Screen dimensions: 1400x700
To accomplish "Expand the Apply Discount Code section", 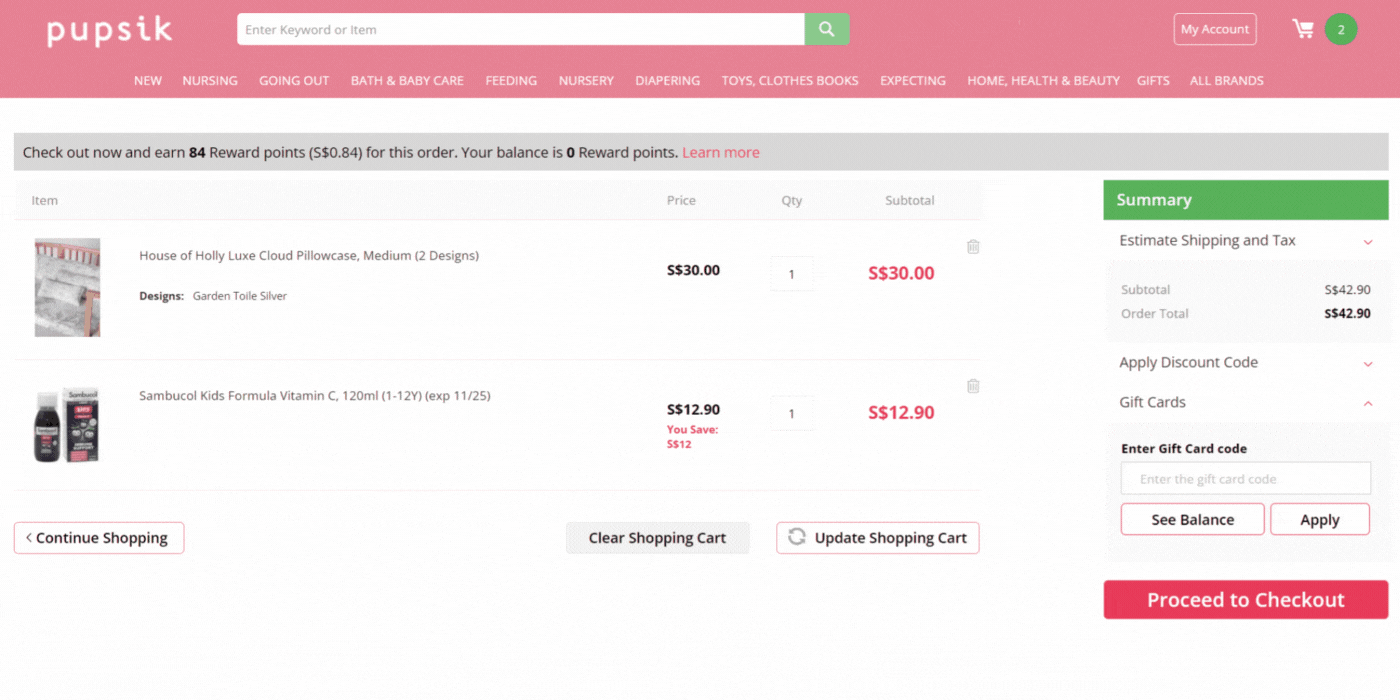I will coord(1368,364).
